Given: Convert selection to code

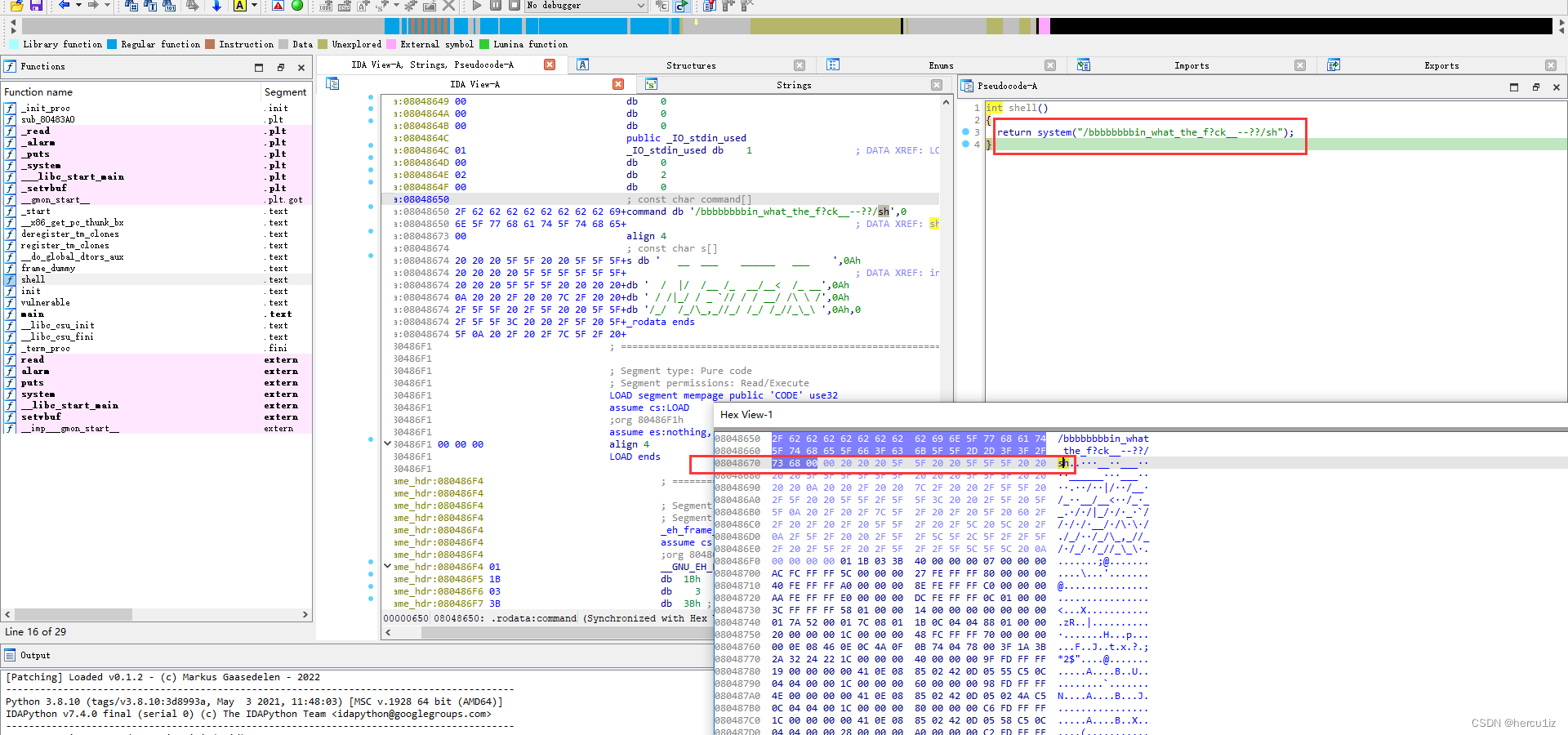Looking at the screenshot, I should pos(326,7).
